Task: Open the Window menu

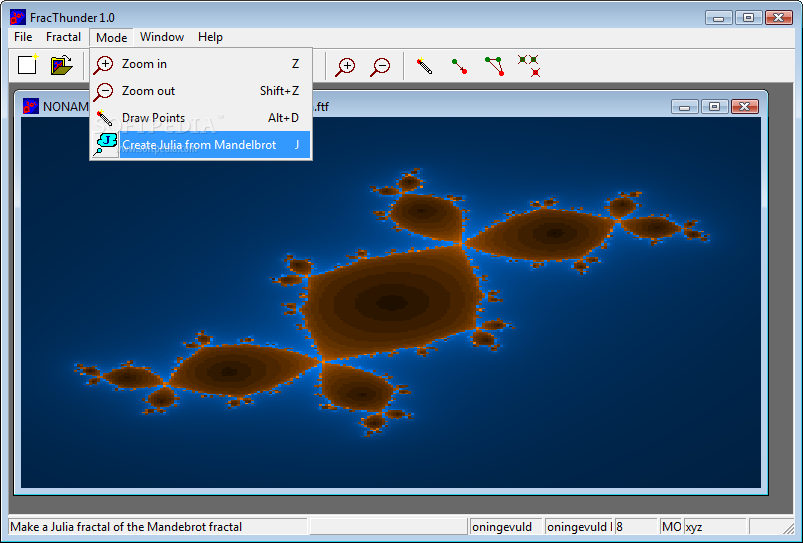Action: (162, 37)
